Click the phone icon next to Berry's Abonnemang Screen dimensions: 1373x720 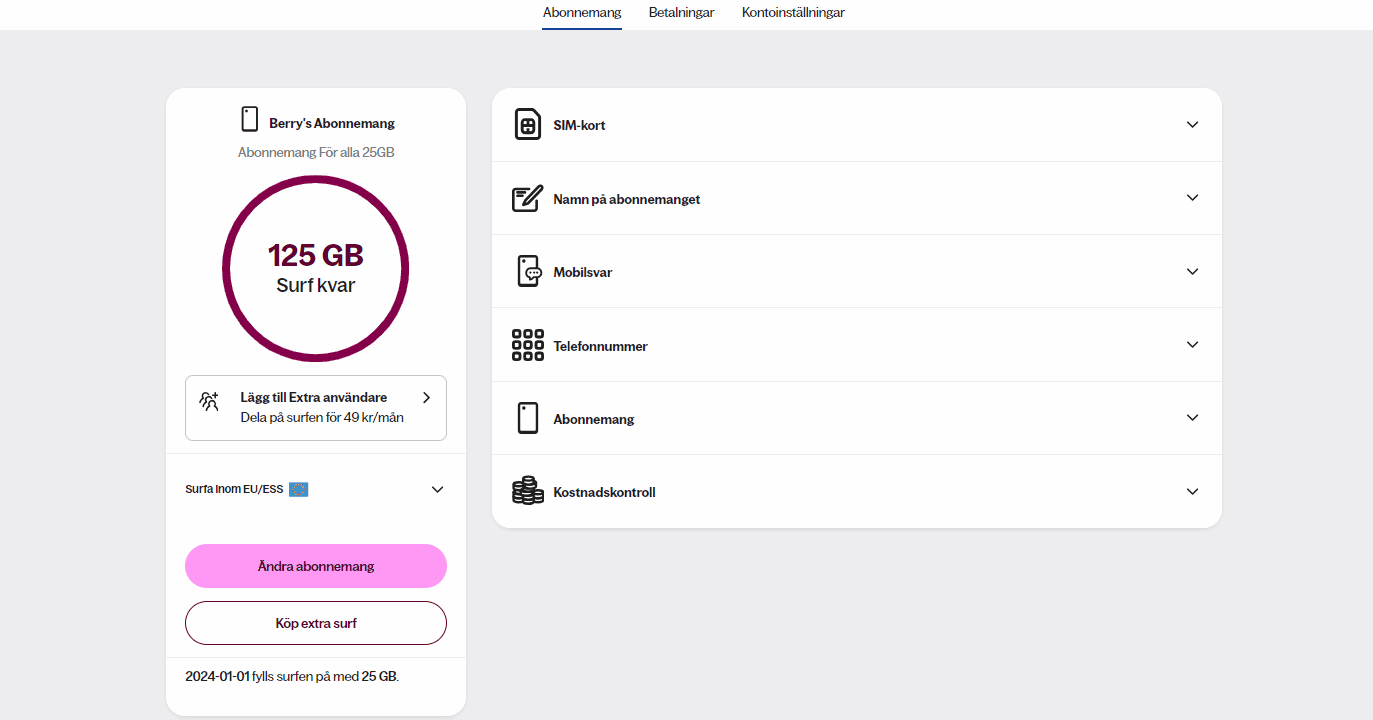pyautogui.click(x=250, y=120)
